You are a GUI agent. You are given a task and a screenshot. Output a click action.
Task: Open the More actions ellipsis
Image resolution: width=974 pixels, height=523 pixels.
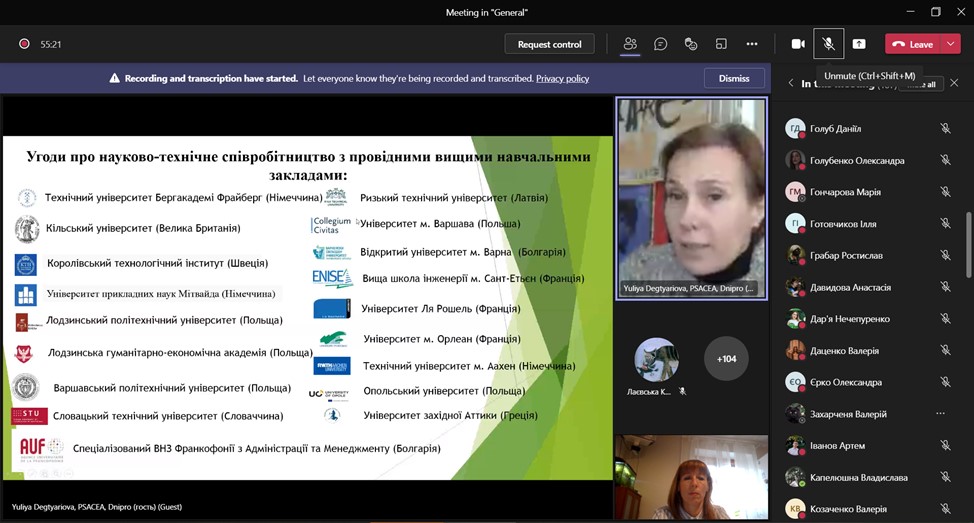[752, 44]
